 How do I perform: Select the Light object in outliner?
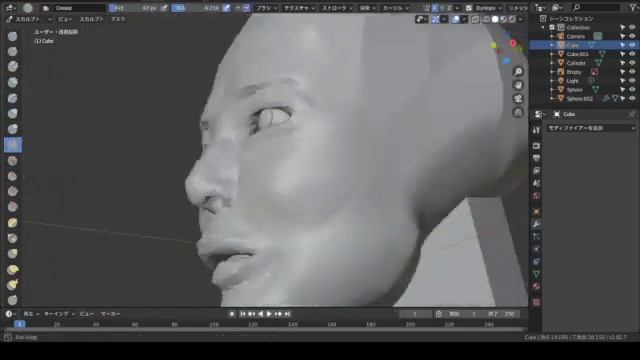click(572, 81)
